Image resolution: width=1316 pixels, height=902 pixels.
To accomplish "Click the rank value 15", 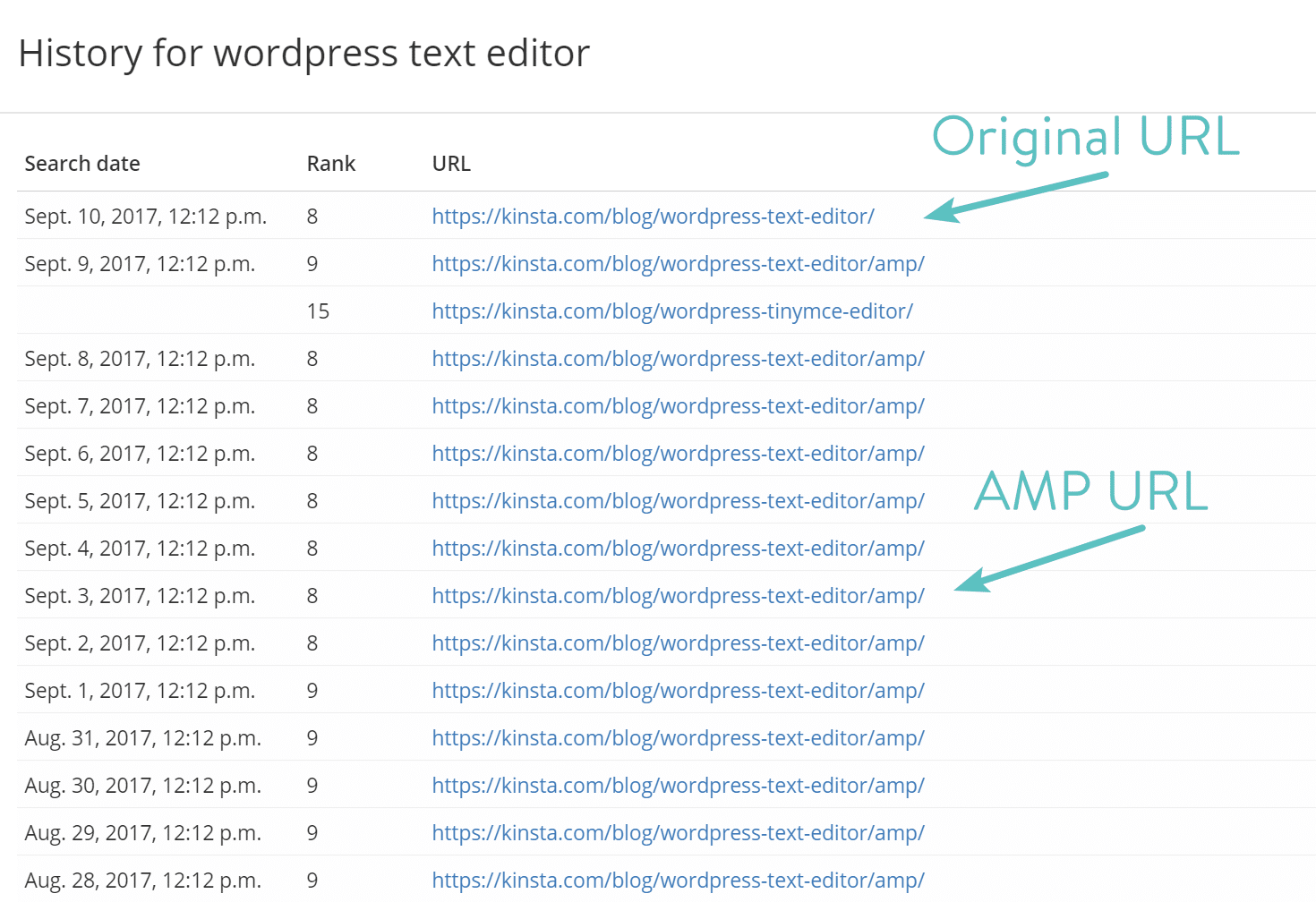I will (318, 311).
